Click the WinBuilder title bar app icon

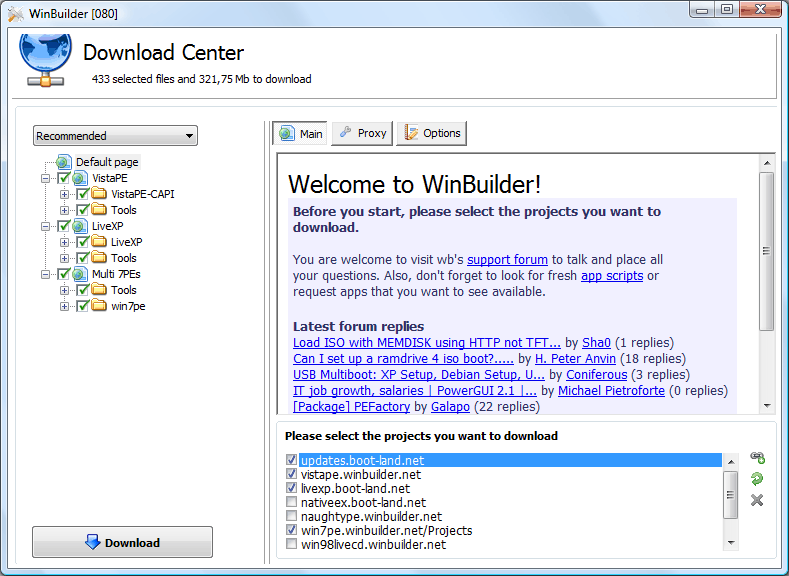[16, 14]
